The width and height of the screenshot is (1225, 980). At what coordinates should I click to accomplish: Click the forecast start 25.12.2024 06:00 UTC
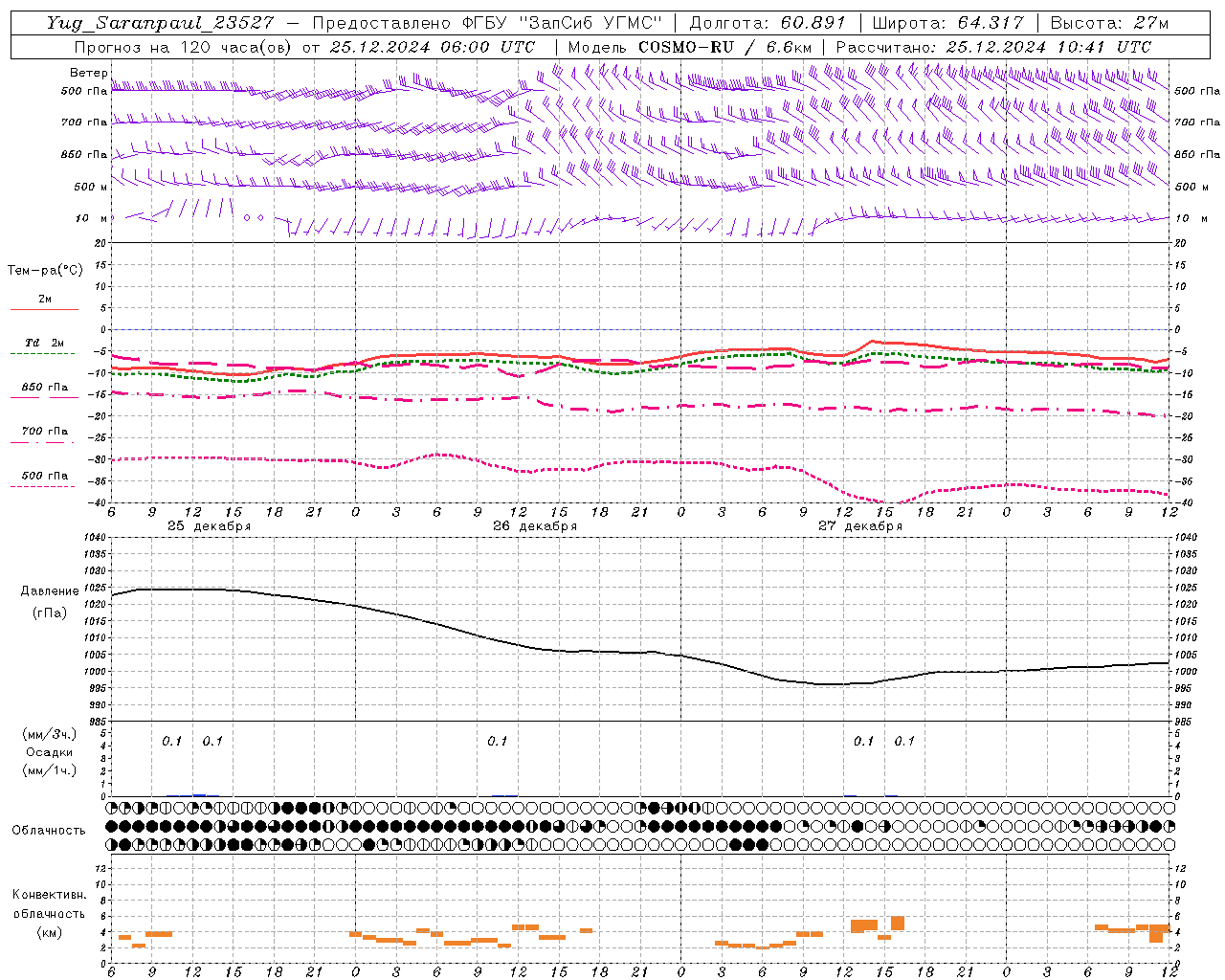432,47
